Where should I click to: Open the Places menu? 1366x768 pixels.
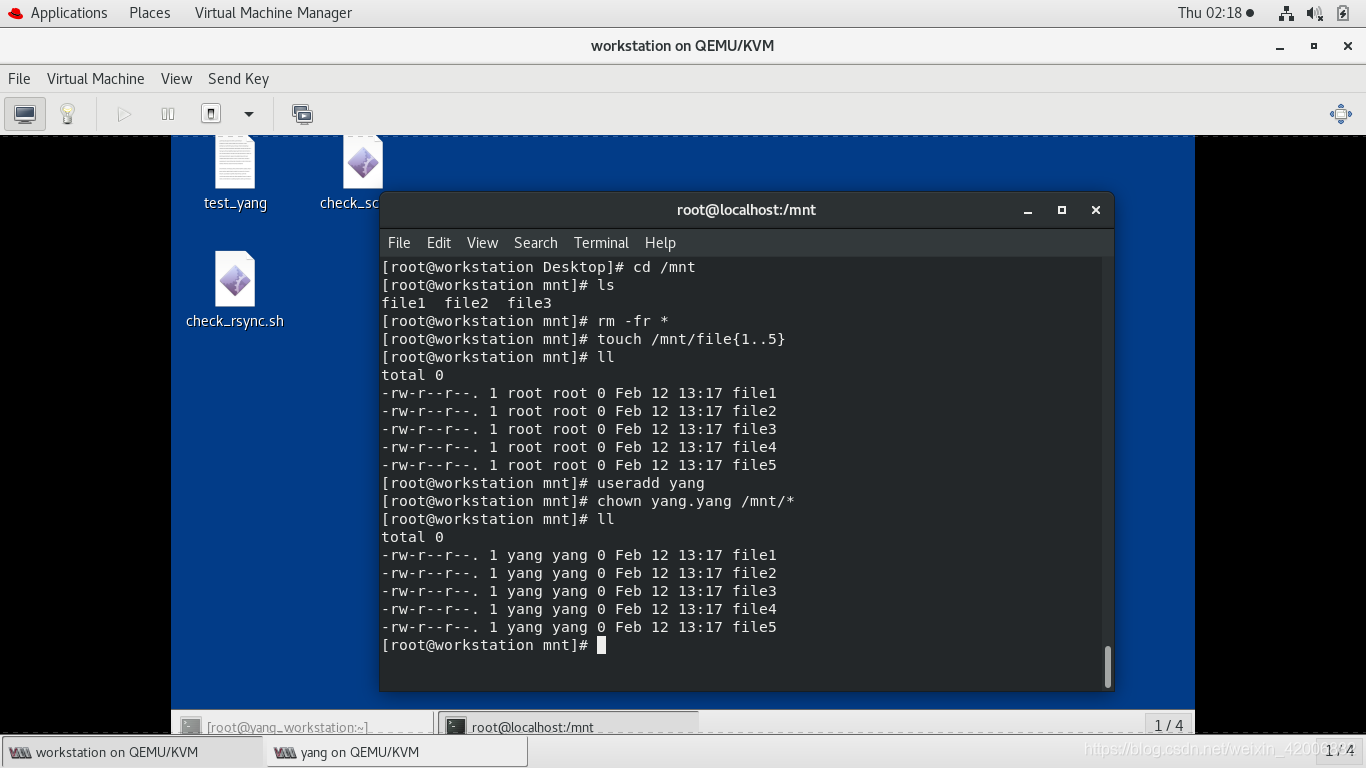(149, 13)
